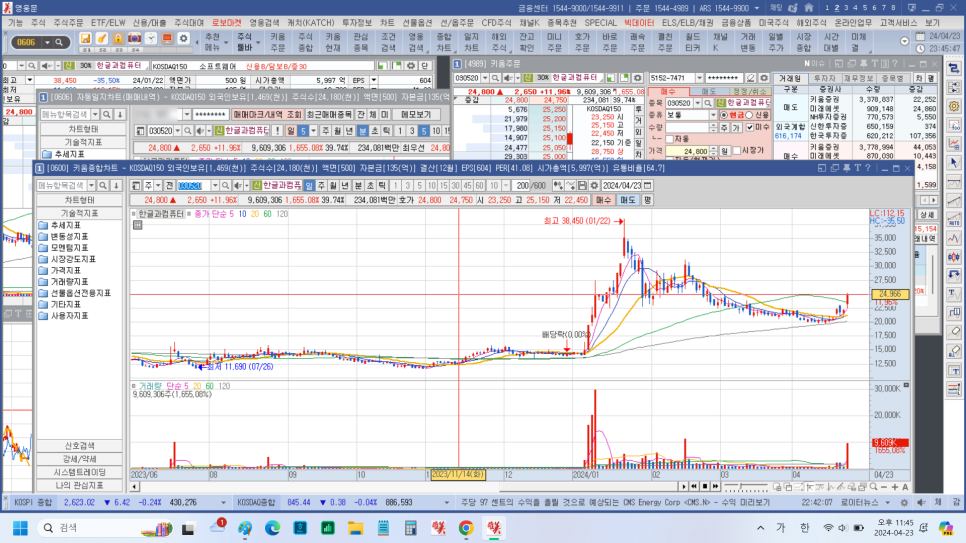This screenshot has height=543, width=966.
Task: Click the padlock screen lock icon
Action: [118, 39]
